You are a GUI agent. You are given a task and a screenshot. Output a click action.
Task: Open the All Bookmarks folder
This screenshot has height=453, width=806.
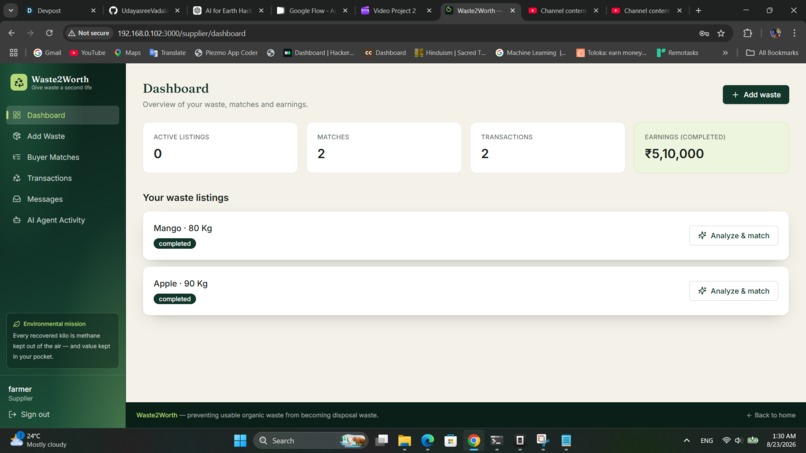click(x=772, y=52)
